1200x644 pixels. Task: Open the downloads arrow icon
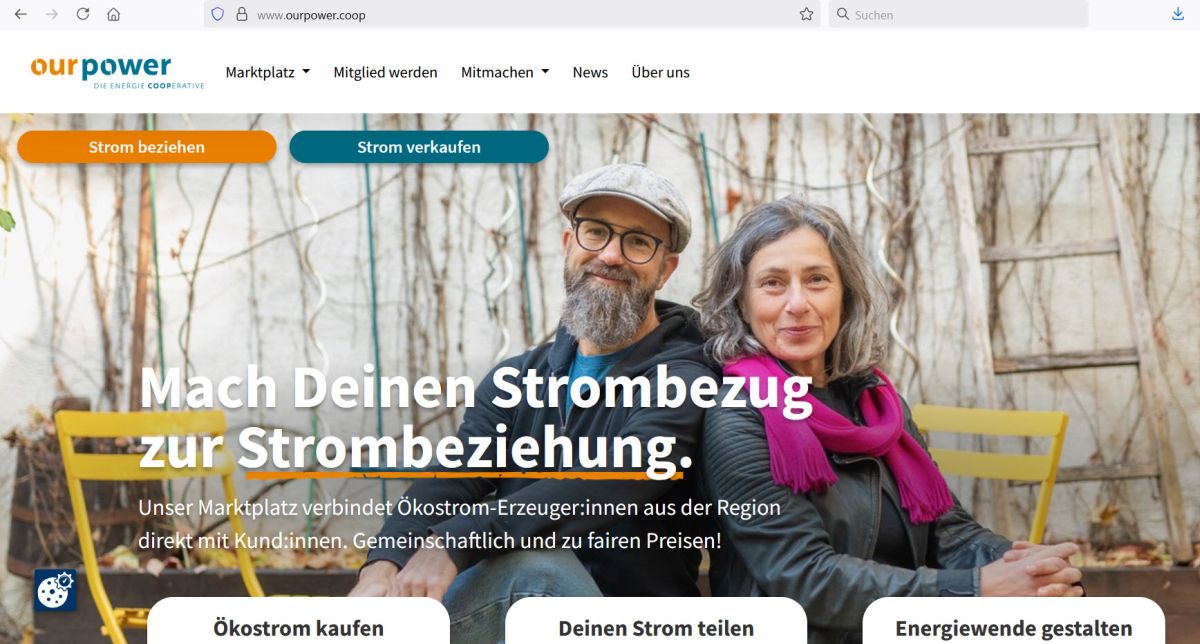click(x=1178, y=14)
